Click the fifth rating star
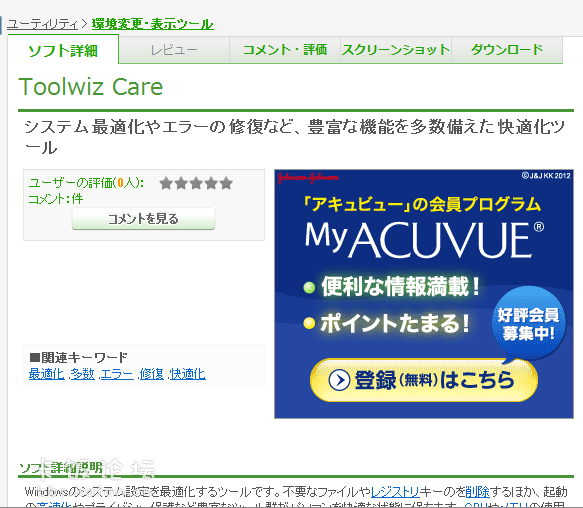Viewport: 583px width, 508px height. (226, 183)
